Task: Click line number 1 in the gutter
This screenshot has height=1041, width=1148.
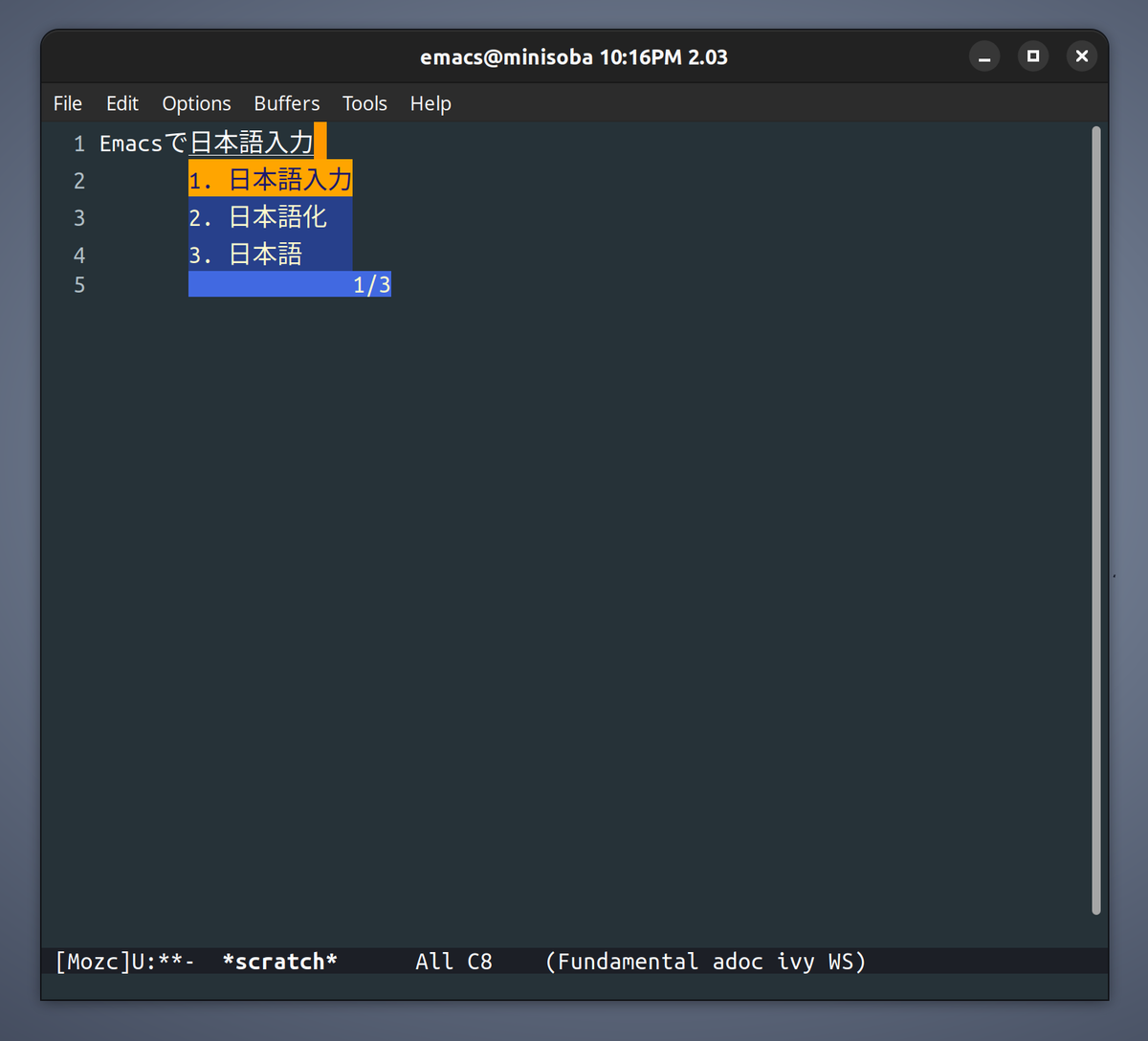Action: coord(79,144)
